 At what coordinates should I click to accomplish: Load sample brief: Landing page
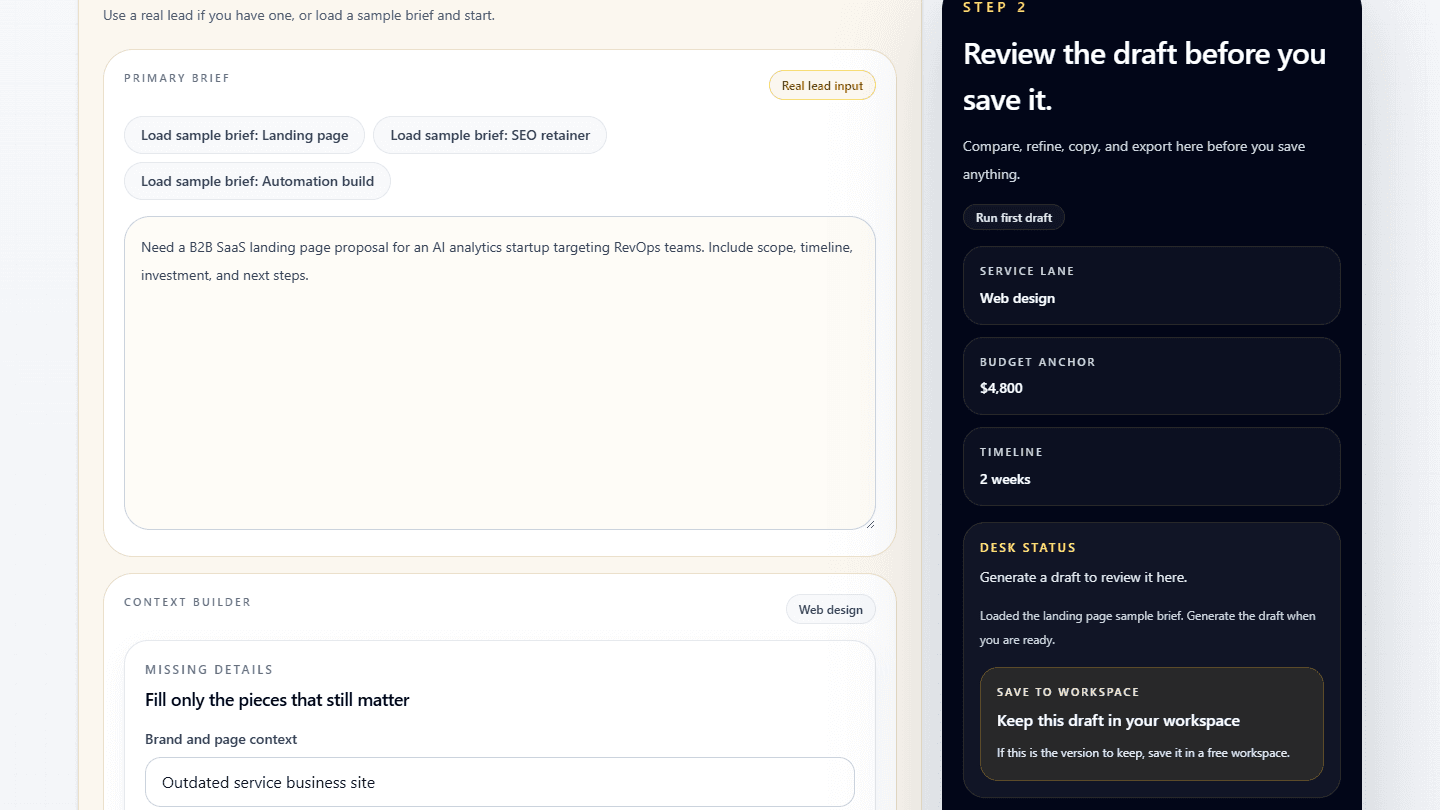pos(244,134)
